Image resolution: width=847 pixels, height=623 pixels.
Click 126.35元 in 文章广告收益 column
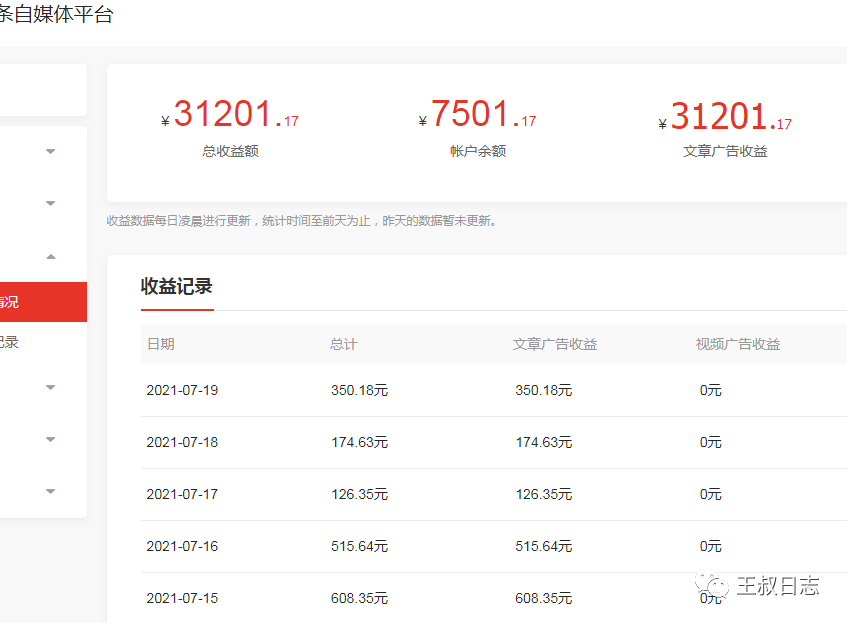tap(543, 494)
